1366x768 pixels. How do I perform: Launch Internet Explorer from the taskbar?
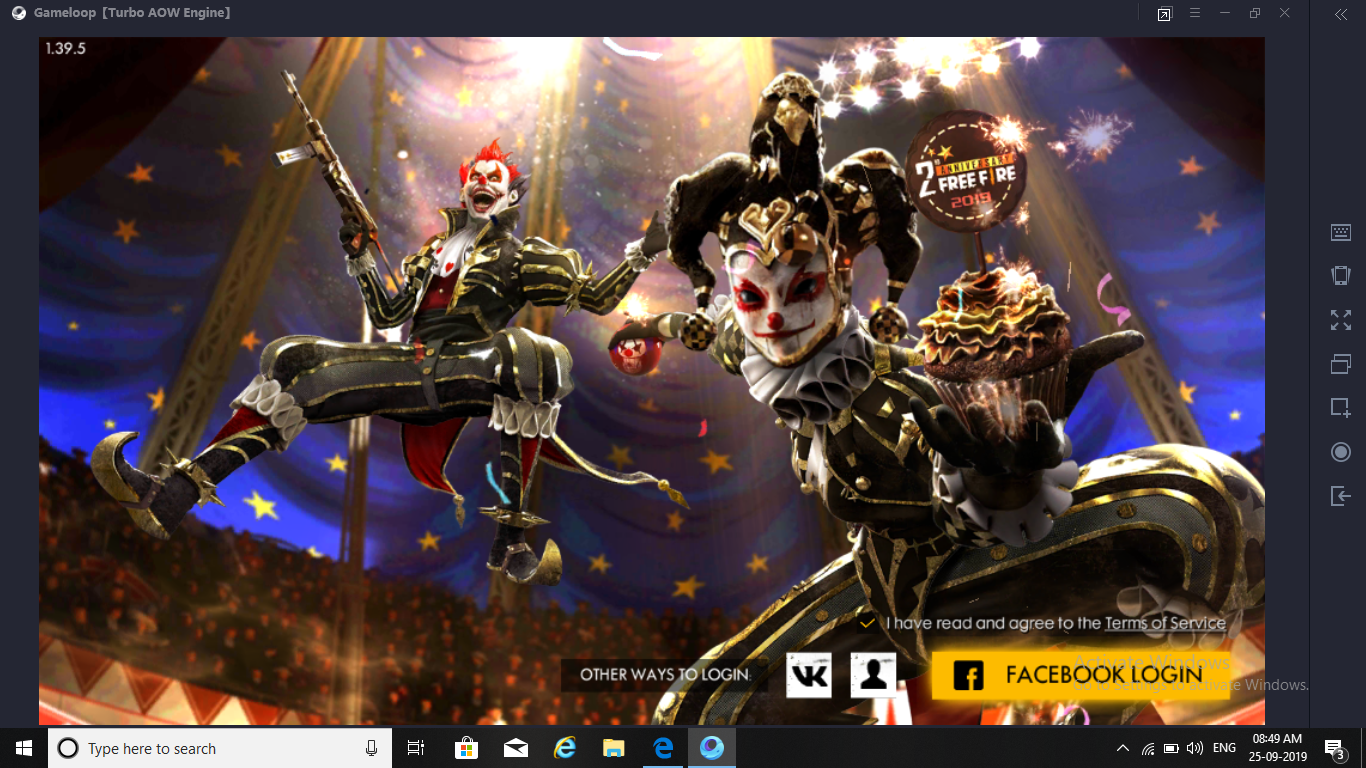[565, 748]
